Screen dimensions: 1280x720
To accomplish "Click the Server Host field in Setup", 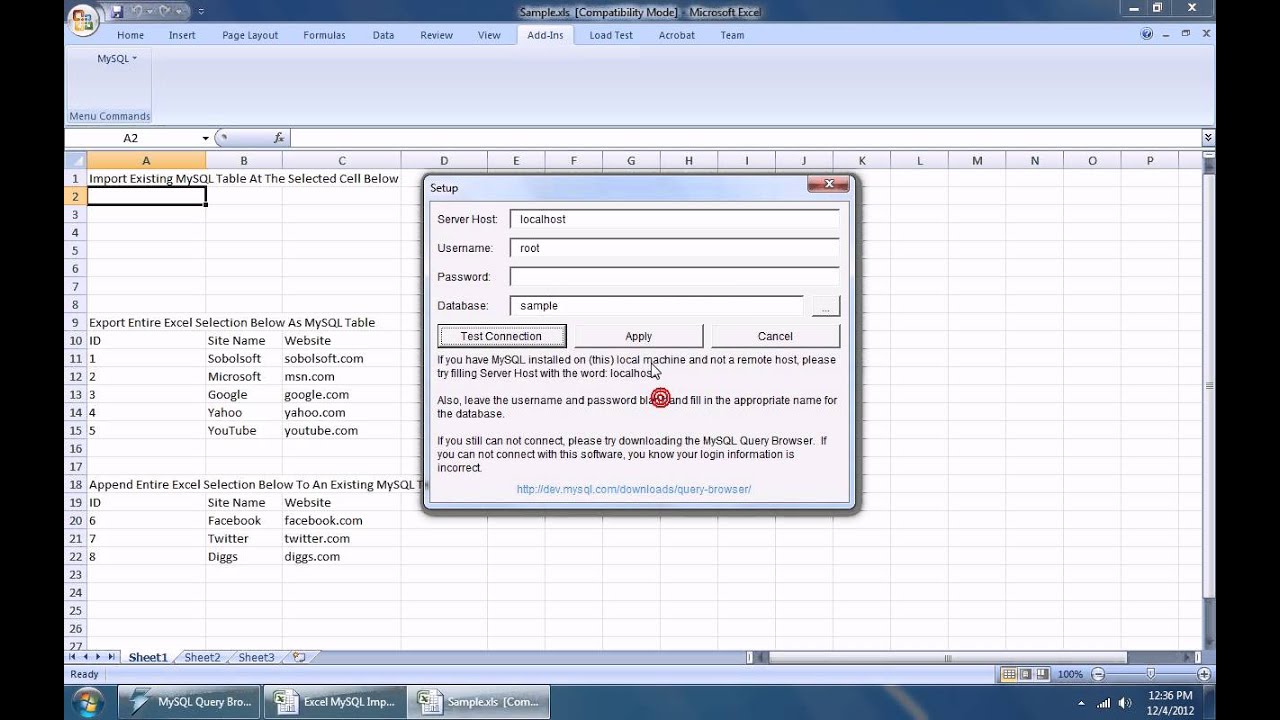I will click(x=674, y=219).
